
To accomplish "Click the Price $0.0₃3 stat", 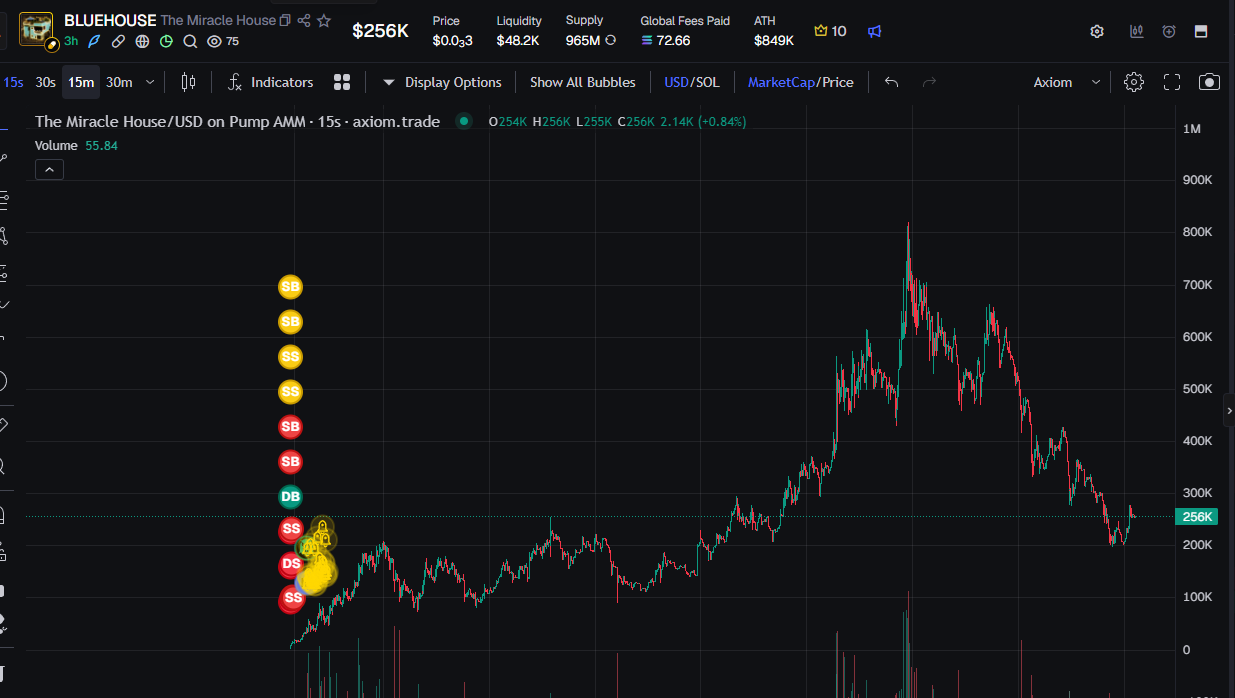I will (452, 31).
